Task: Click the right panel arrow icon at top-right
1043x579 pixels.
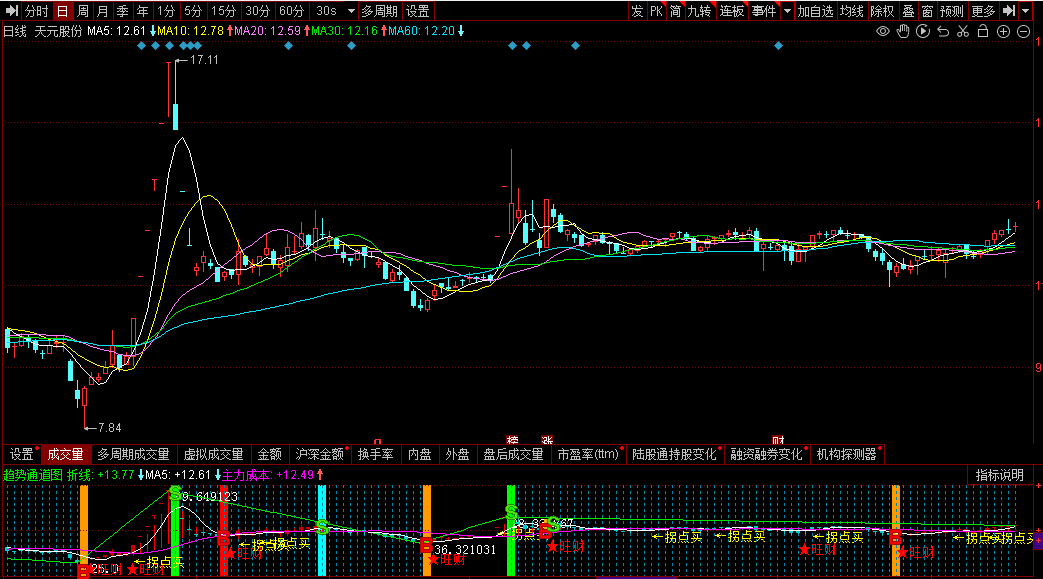Action: coord(1009,11)
